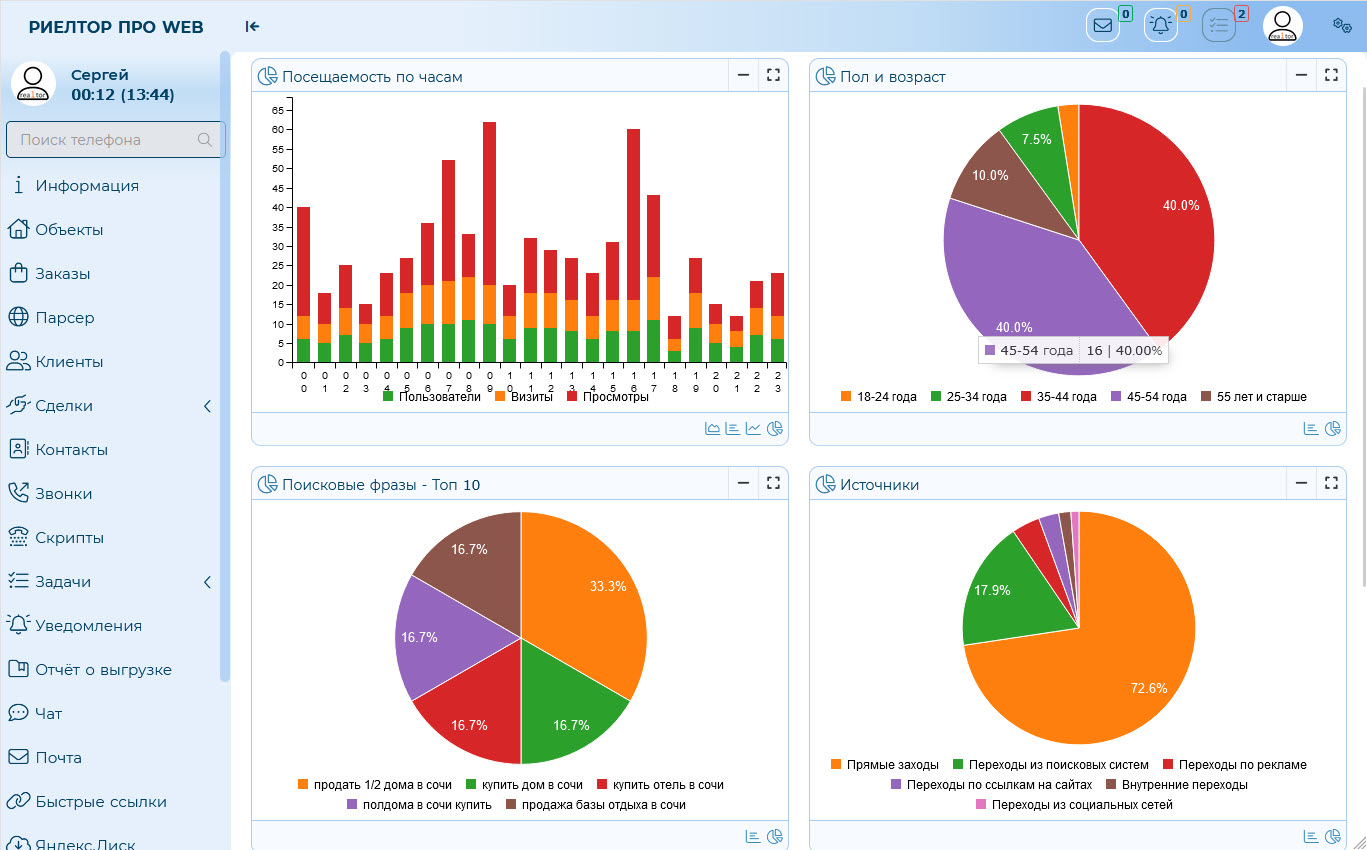Collapse the sidebar with the arrow icon

click(x=252, y=27)
